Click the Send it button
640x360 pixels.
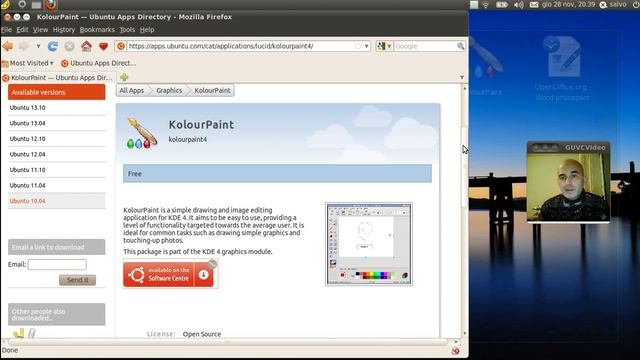click(x=78, y=280)
